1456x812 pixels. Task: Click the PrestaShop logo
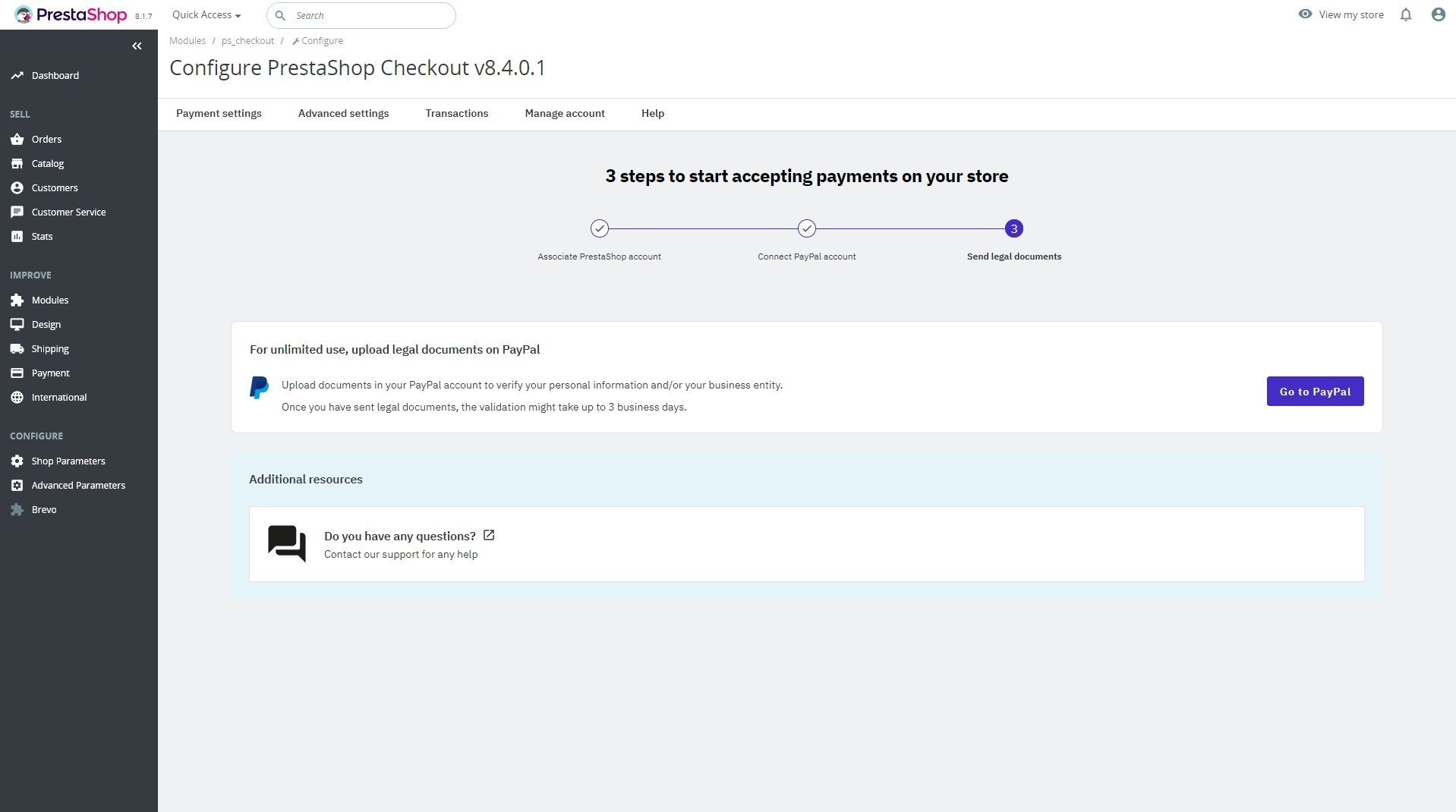tap(71, 15)
